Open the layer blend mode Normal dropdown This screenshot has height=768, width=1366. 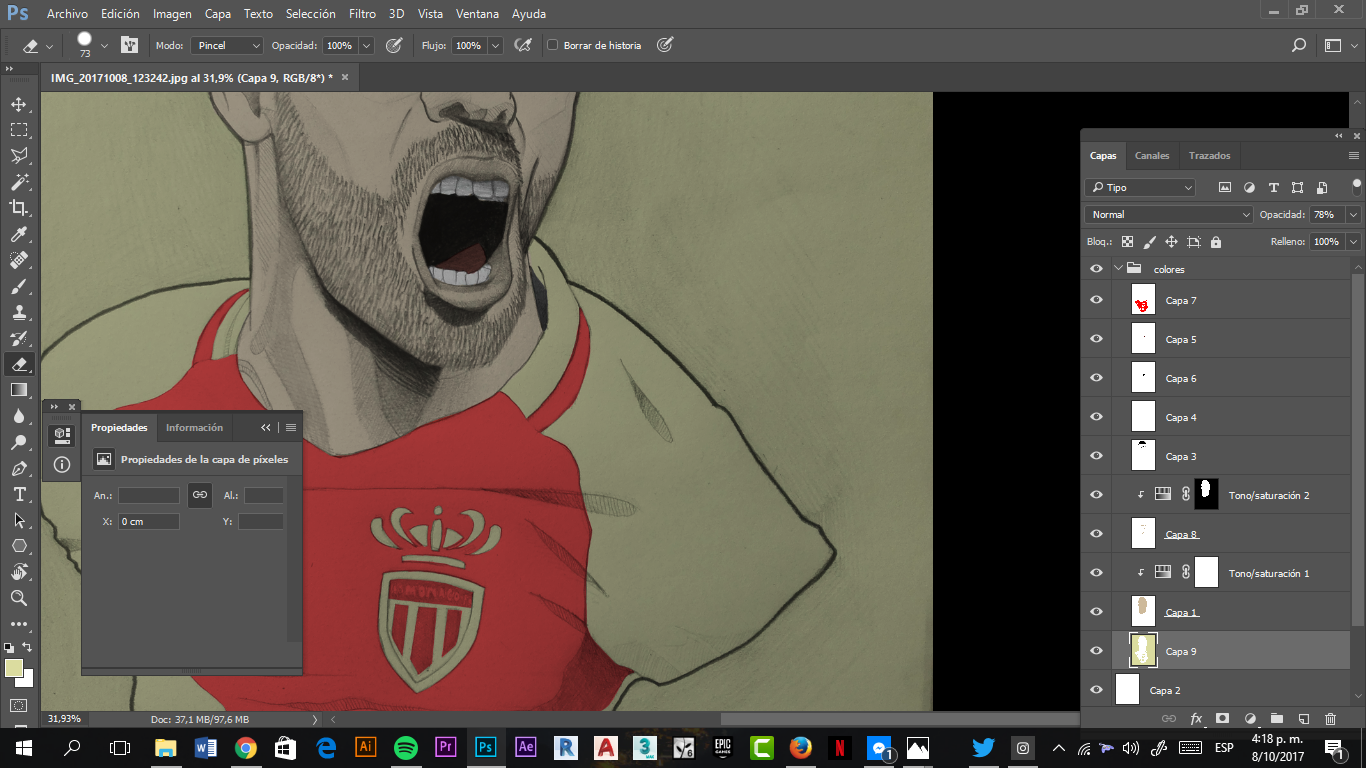(1168, 215)
